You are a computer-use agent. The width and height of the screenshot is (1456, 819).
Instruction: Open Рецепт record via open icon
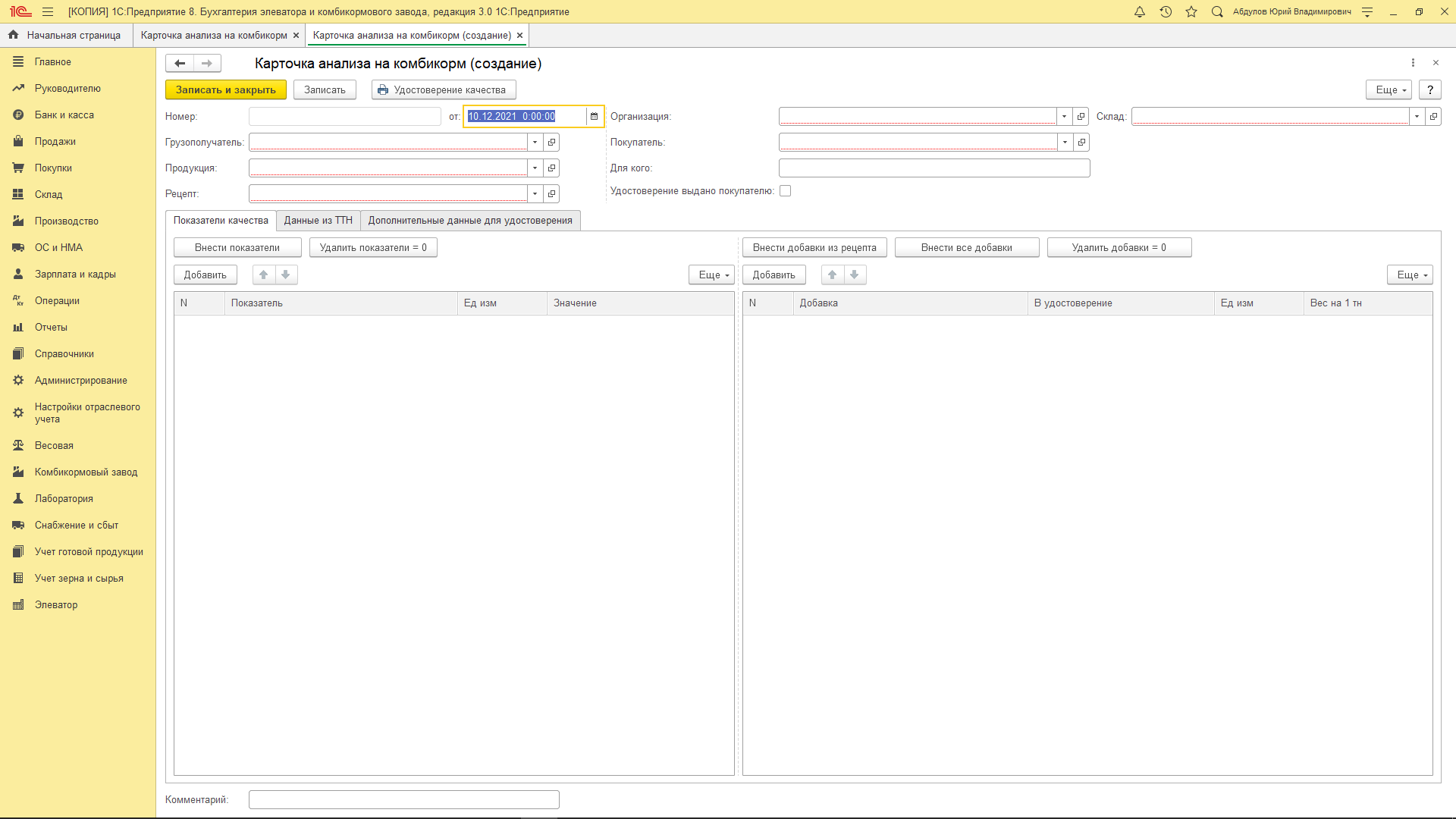(552, 193)
